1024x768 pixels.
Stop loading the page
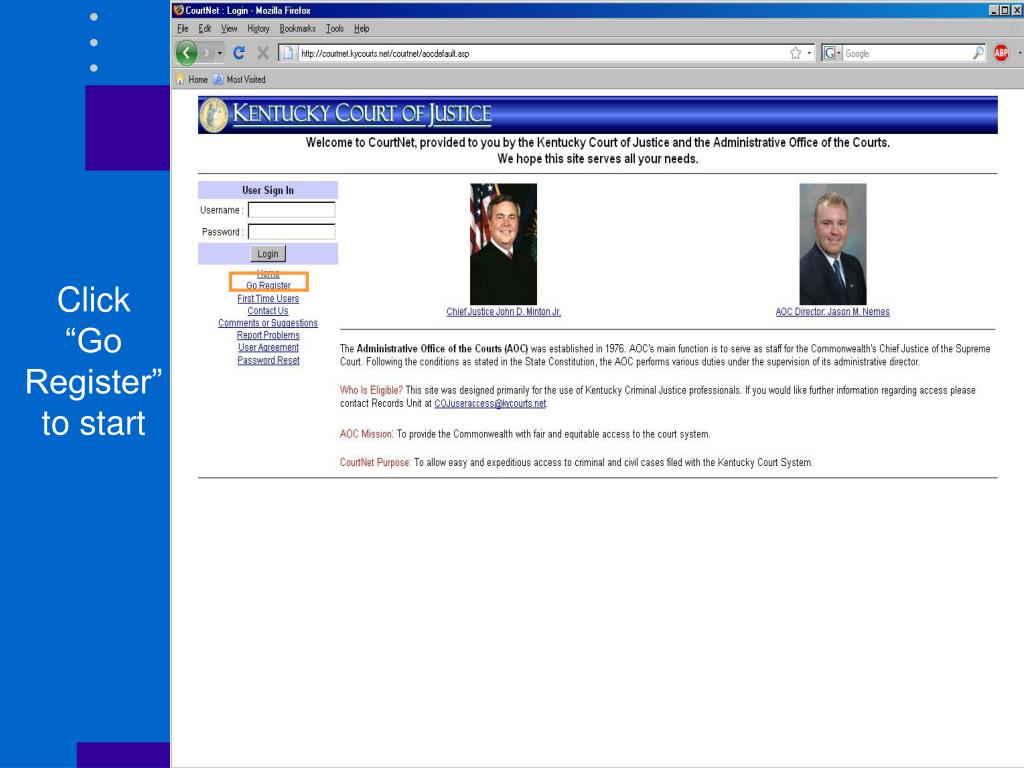pyautogui.click(x=261, y=53)
